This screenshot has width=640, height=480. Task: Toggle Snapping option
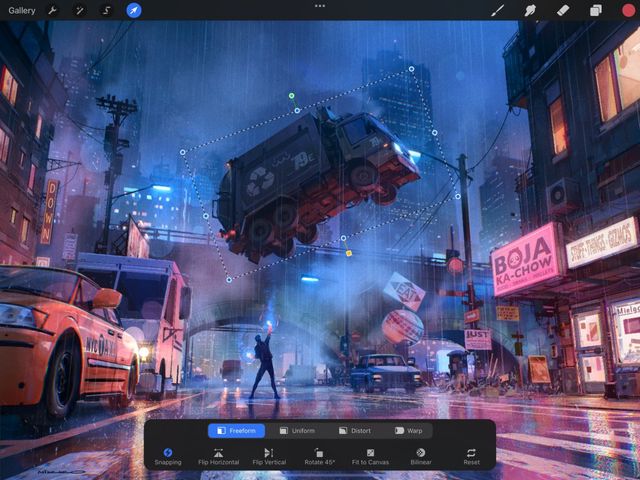pos(168,457)
